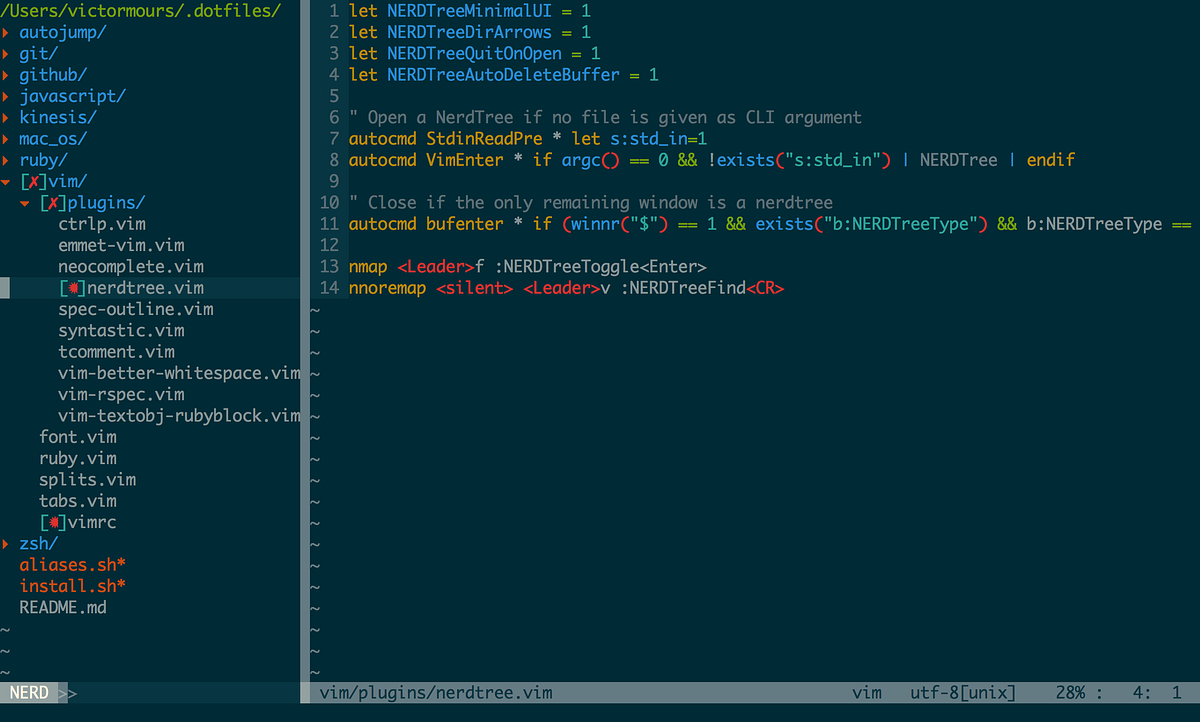Image resolution: width=1200 pixels, height=722 pixels.
Task: Click the utf-8[unix] encoding indicator
Action: (961, 691)
